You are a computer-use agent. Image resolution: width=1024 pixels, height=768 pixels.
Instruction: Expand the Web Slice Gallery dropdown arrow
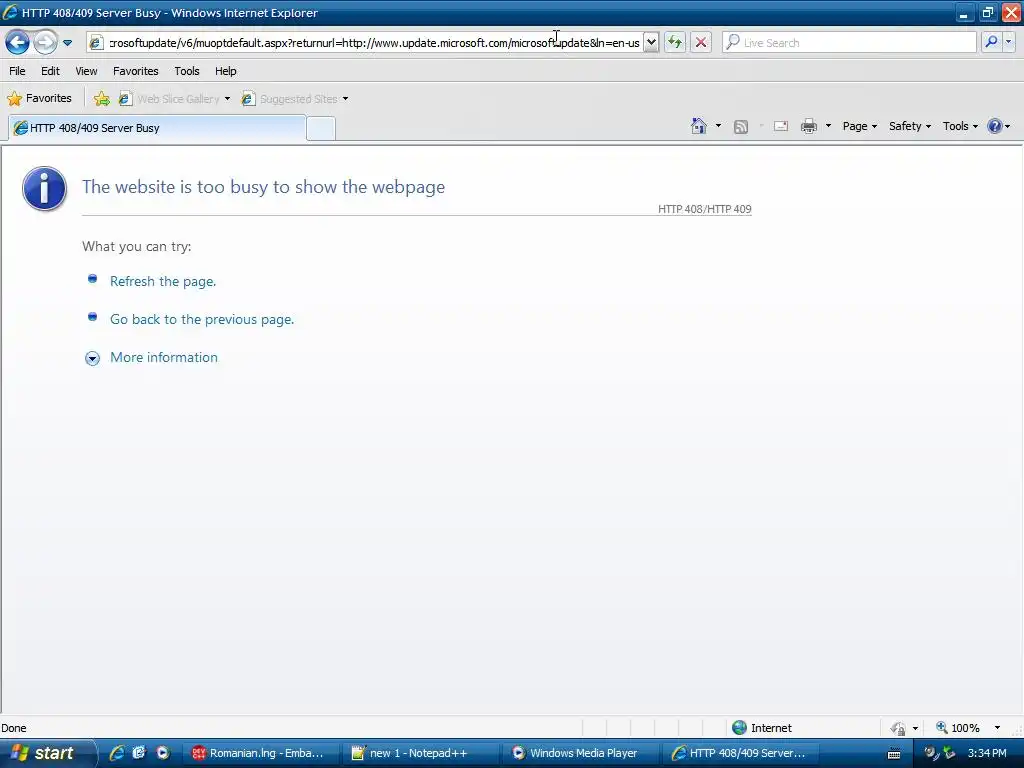coord(227,99)
